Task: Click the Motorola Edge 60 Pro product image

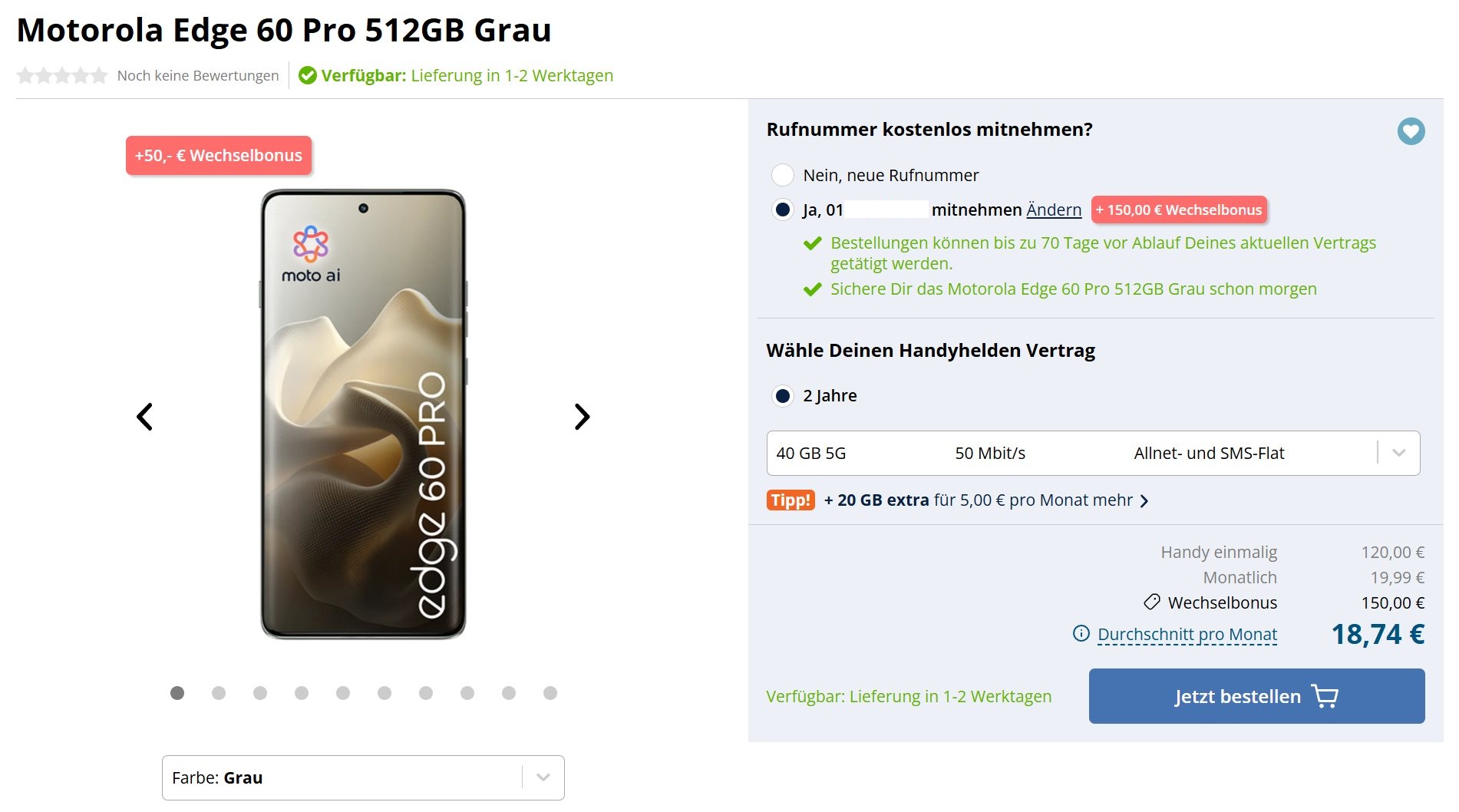Action: coord(363,414)
